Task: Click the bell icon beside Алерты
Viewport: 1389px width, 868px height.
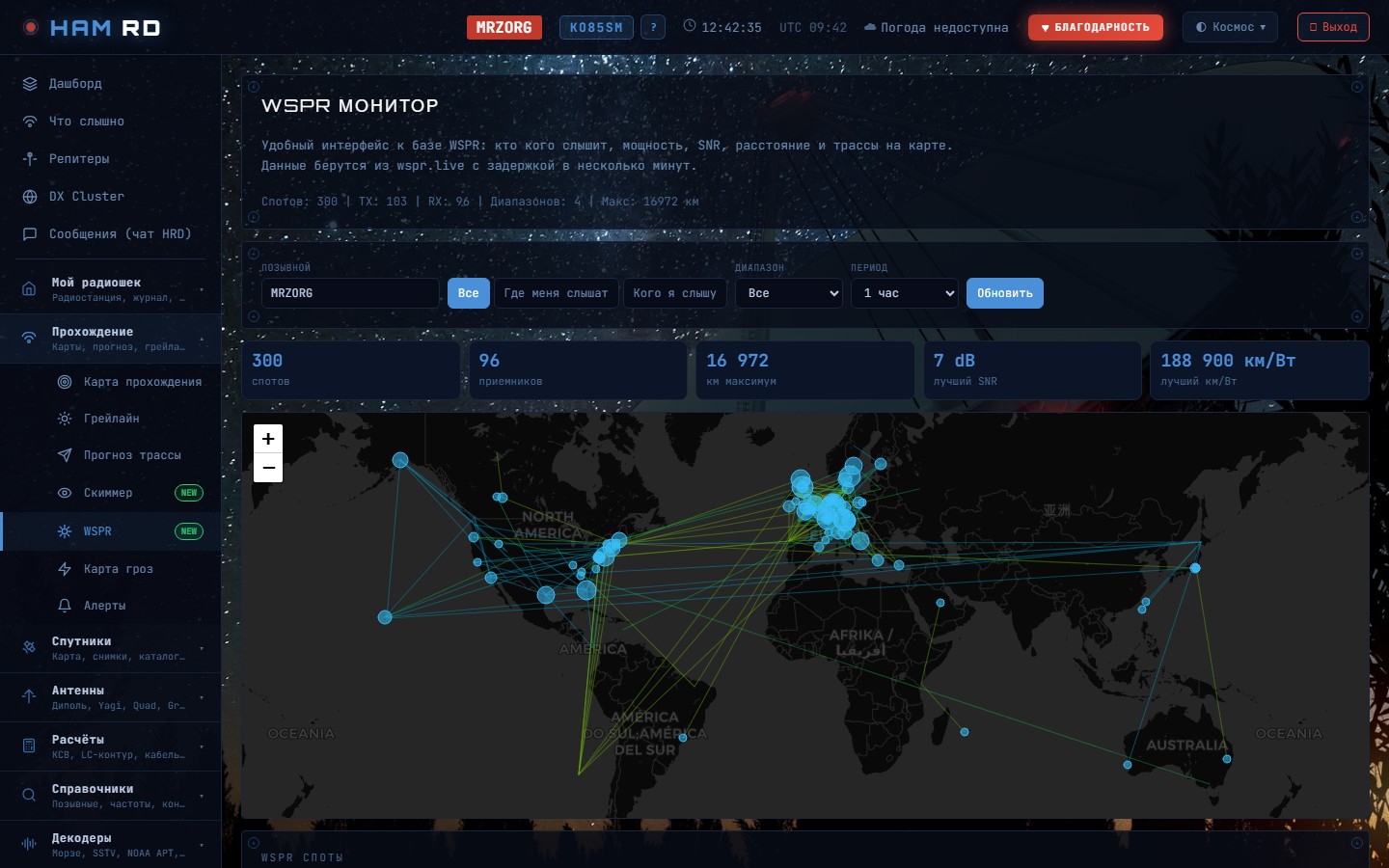Action: point(65,606)
